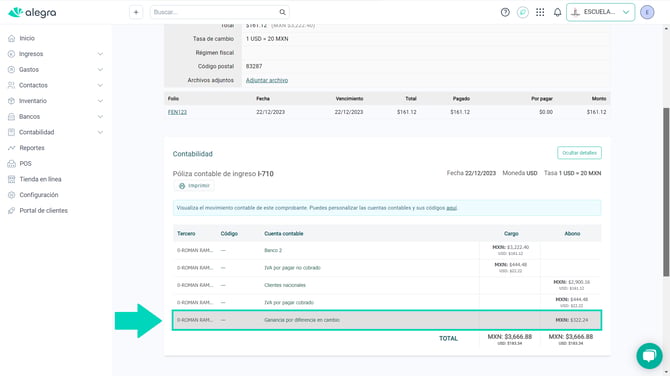Open Configuración in sidebar

[x=38, y=195]
